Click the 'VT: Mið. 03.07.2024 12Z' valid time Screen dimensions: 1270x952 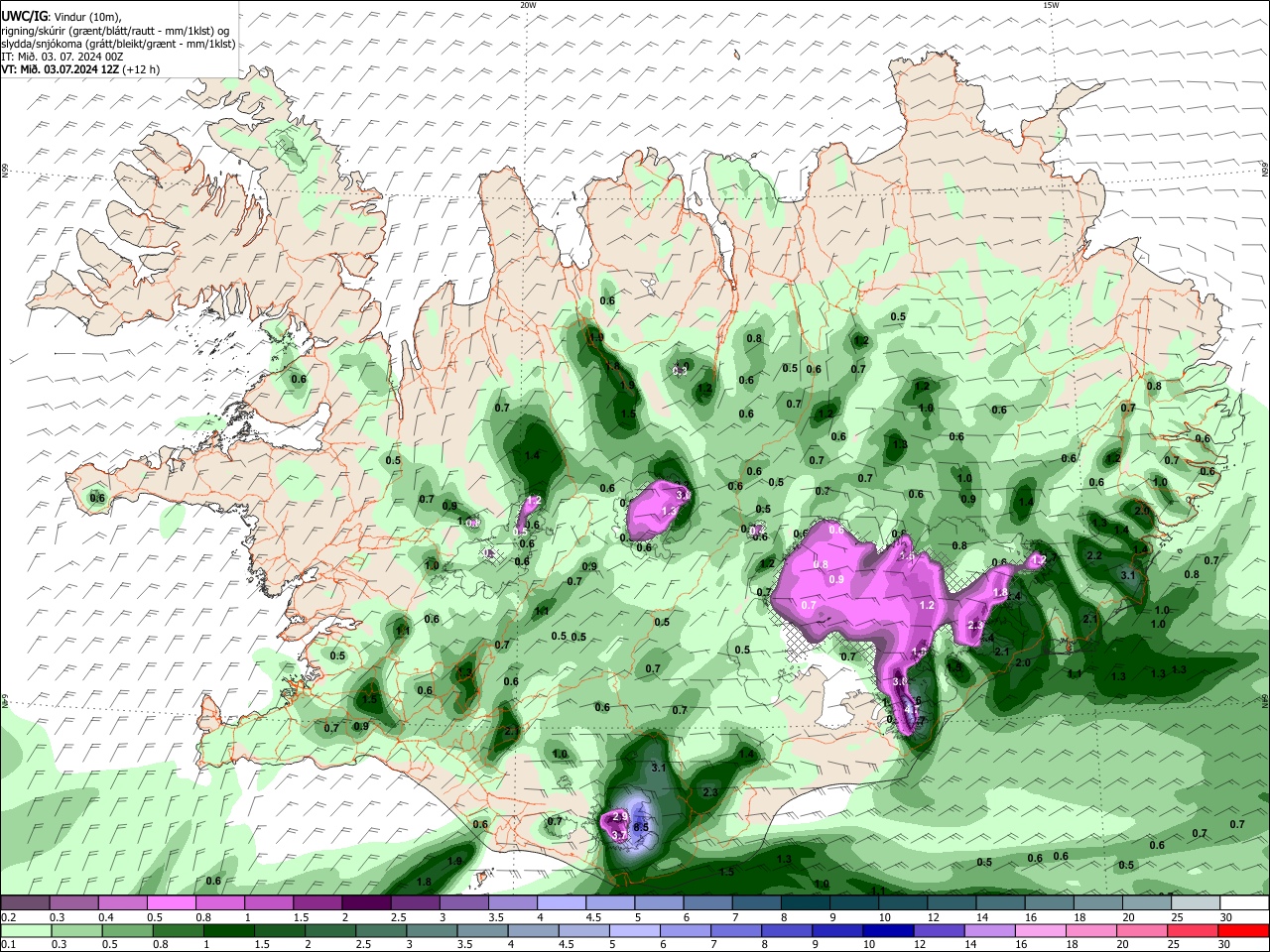click(79, 69)
